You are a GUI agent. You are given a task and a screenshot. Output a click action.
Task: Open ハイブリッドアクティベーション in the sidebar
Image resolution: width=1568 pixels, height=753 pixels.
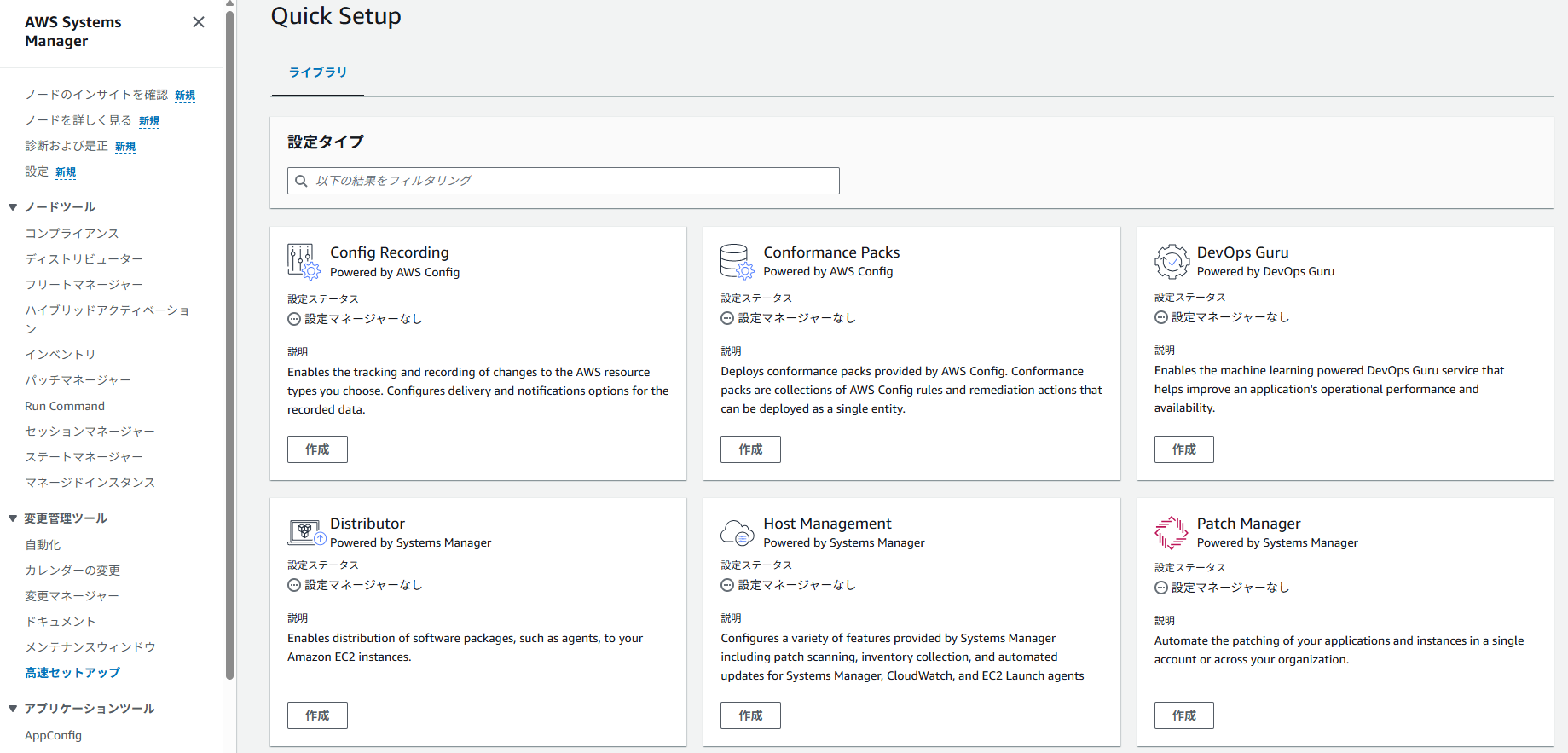tap(107, 319)
